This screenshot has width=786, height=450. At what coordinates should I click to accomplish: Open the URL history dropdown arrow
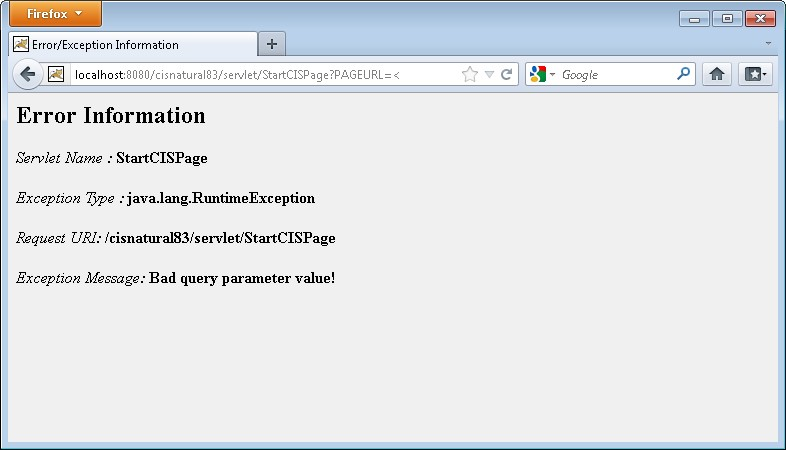[490, 75]
